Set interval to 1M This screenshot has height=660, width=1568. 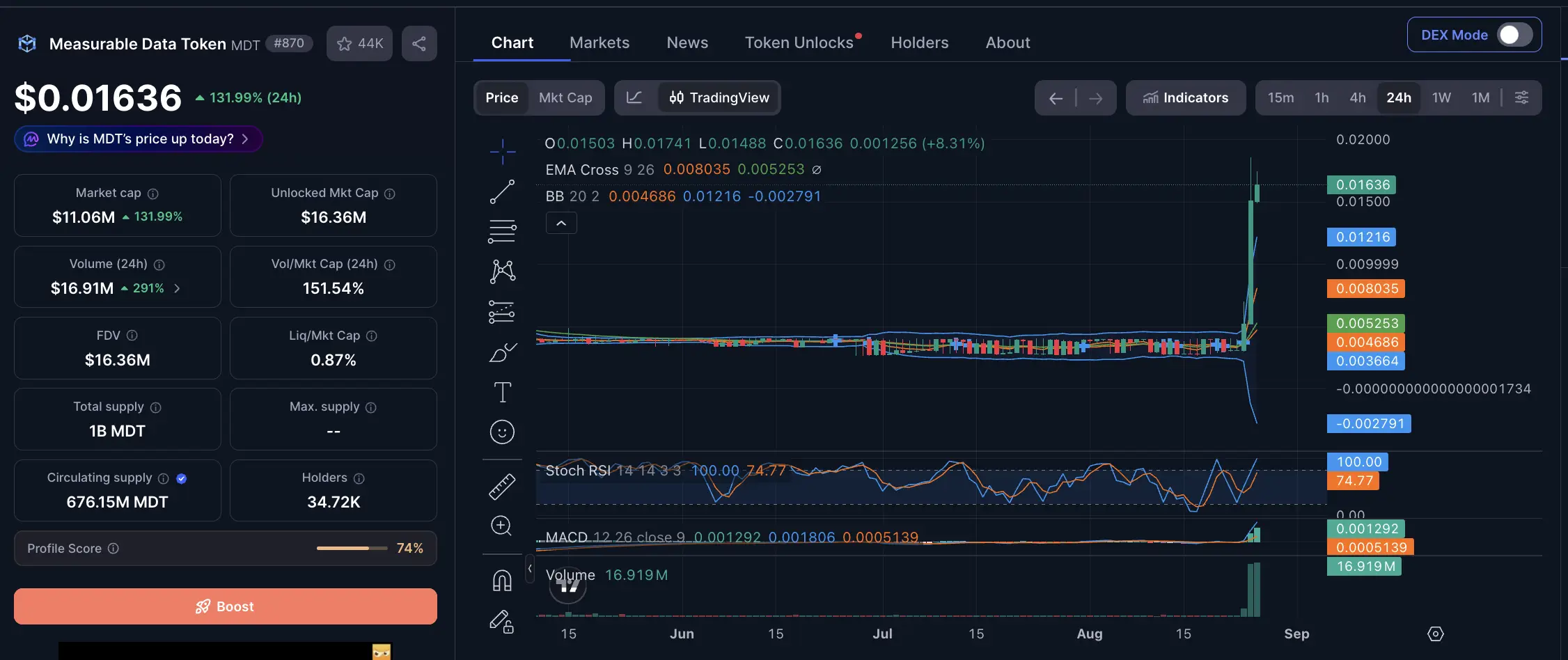tap(1481, 97)
